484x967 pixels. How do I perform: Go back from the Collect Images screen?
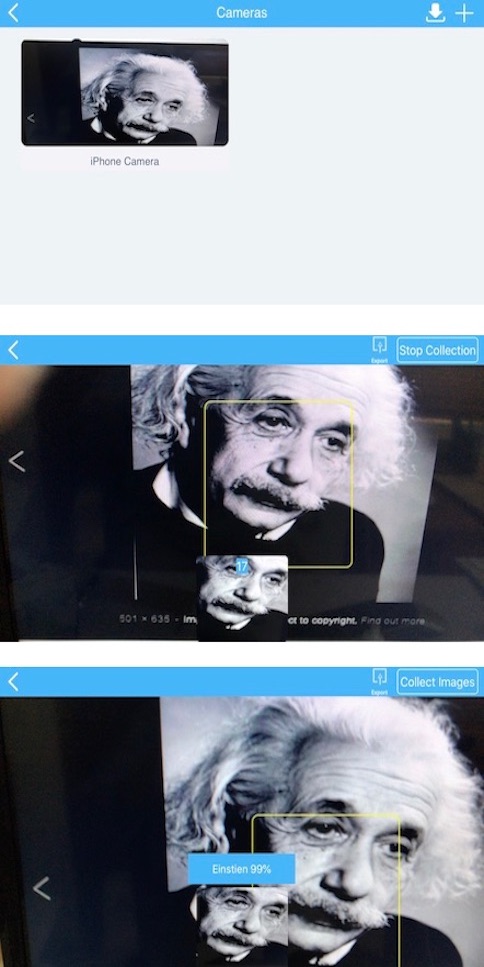[x=13, y=681]
